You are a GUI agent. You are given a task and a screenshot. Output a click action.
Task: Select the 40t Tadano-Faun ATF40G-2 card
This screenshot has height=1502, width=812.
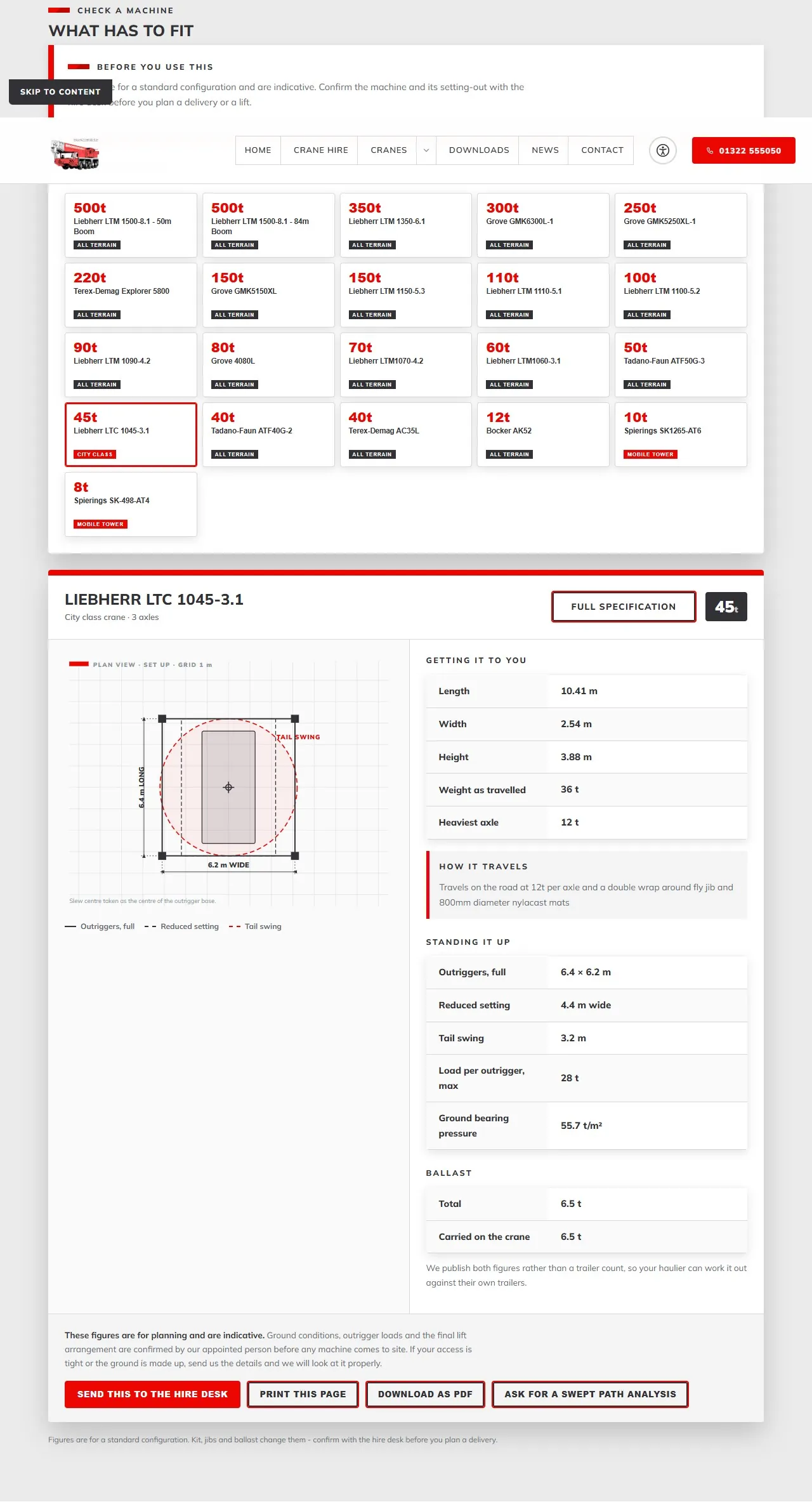click(268, 435)
